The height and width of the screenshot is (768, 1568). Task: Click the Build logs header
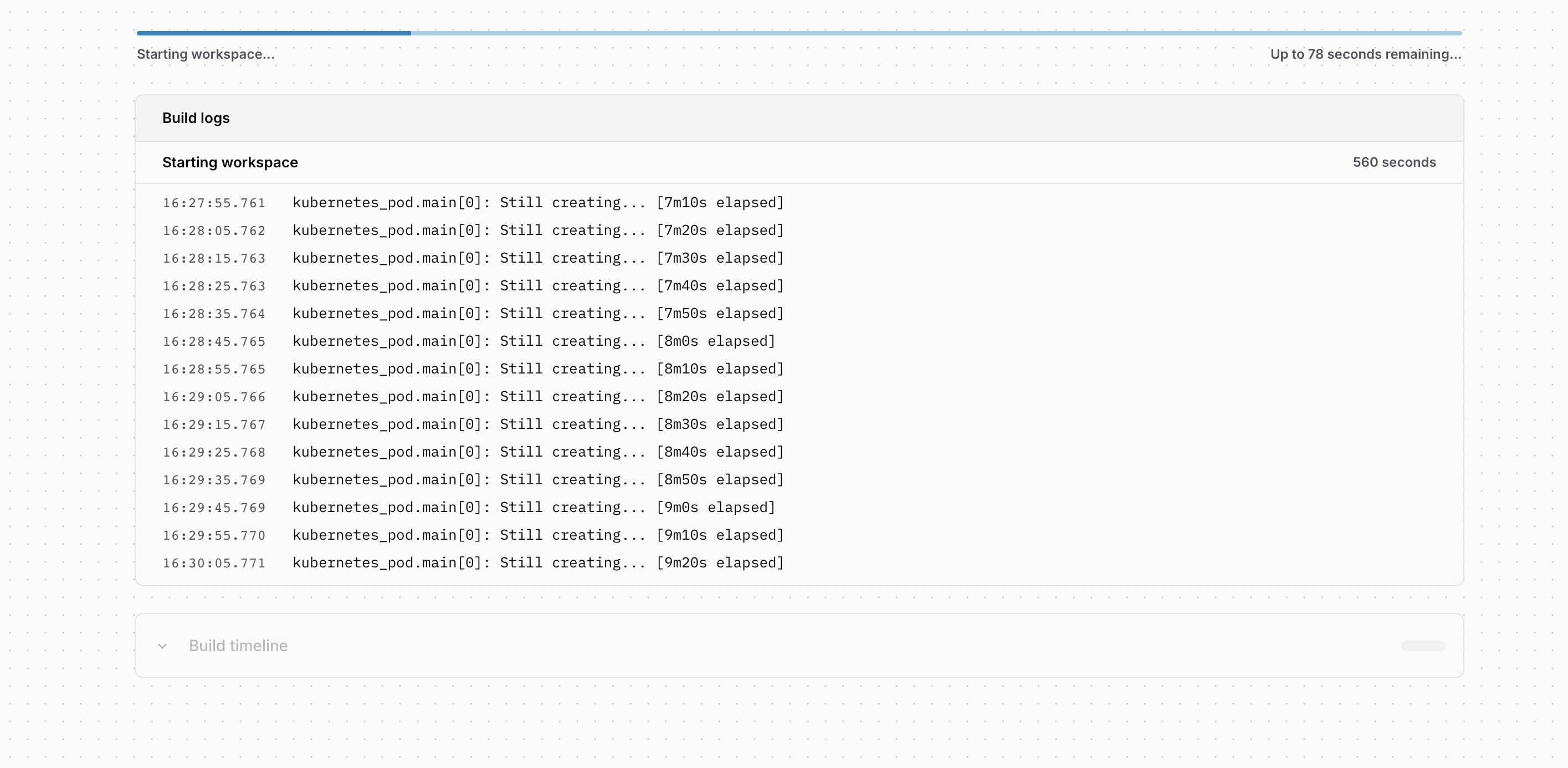click(196, 118)
